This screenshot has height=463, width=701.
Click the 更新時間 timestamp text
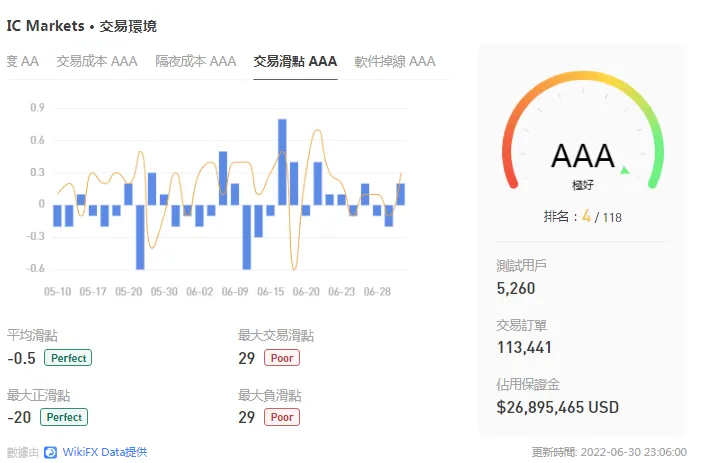[x=609, y=452]
